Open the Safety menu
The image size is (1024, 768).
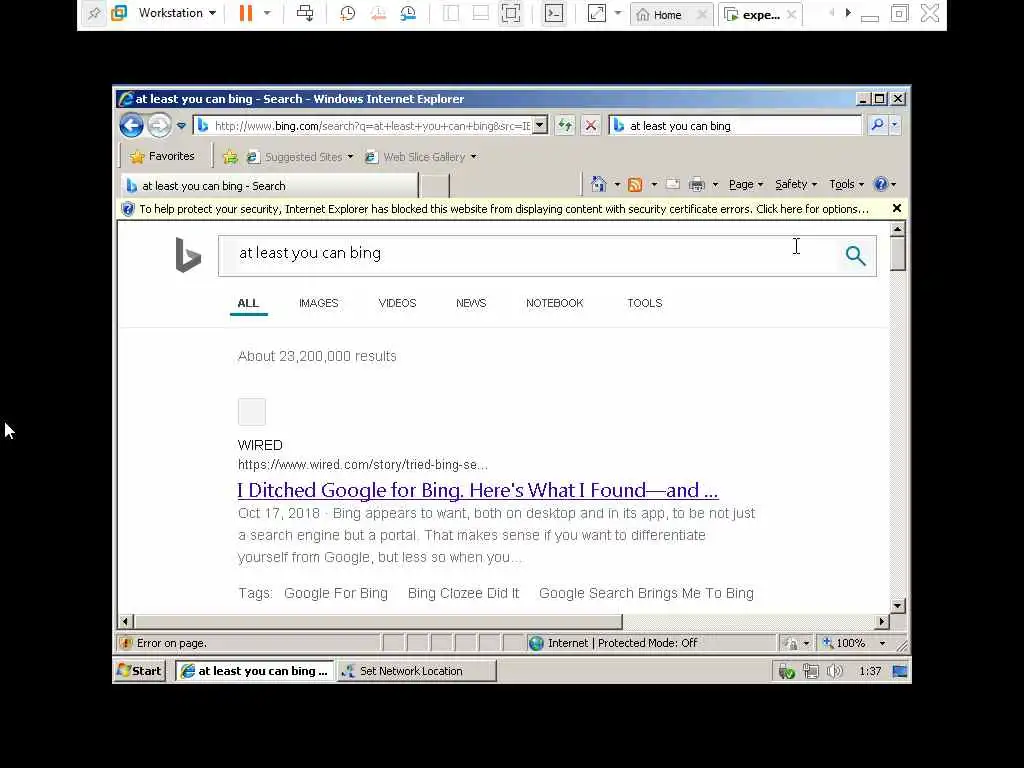pyautogui.click(x=796, y=184)
